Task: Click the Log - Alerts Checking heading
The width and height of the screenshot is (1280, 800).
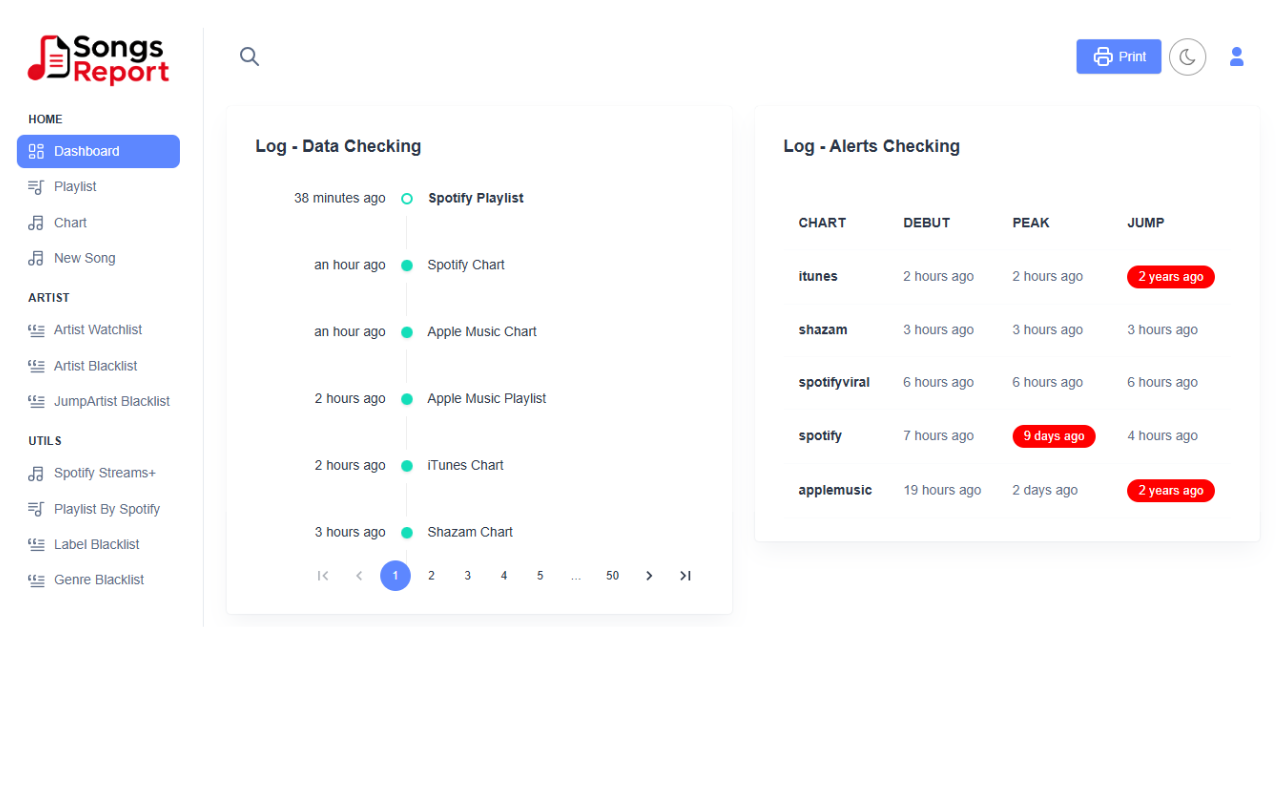Action: pos(872,146)
